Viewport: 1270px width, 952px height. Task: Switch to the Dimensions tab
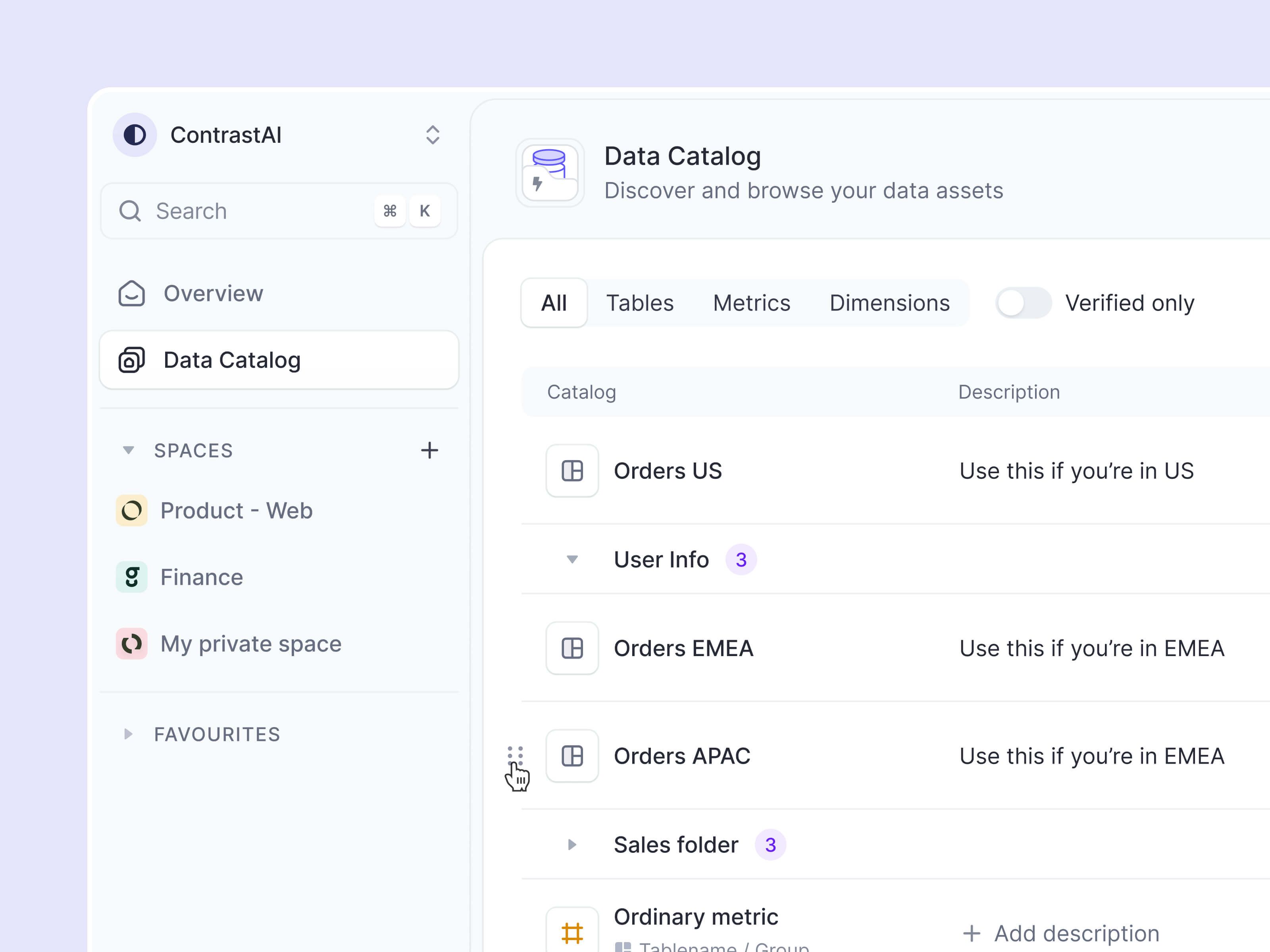point(889,303)
